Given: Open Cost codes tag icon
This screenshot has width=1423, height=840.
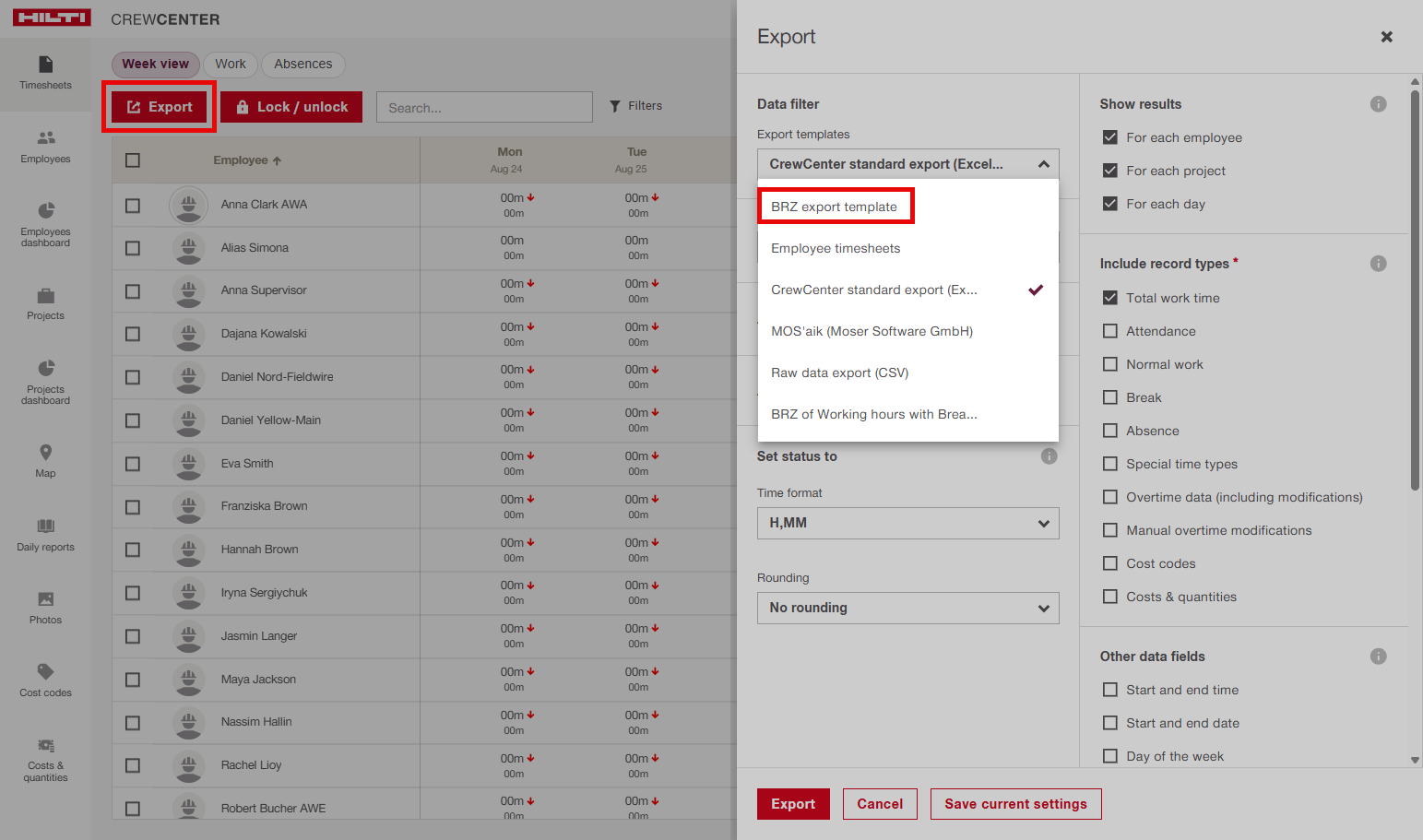Looking at the screenshot, I should [45, 671].
